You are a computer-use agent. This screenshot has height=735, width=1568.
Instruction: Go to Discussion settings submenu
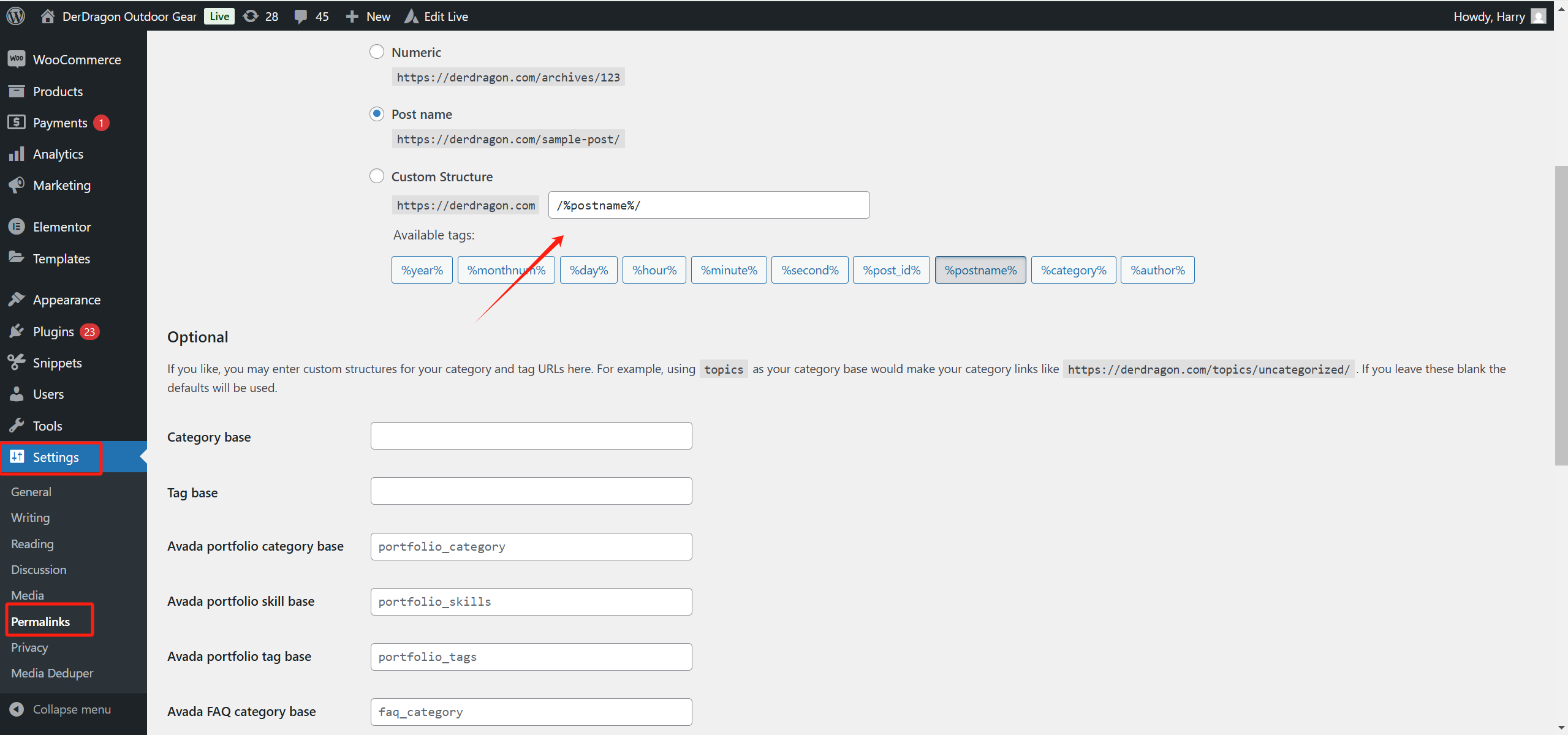(x=39, y=570)
